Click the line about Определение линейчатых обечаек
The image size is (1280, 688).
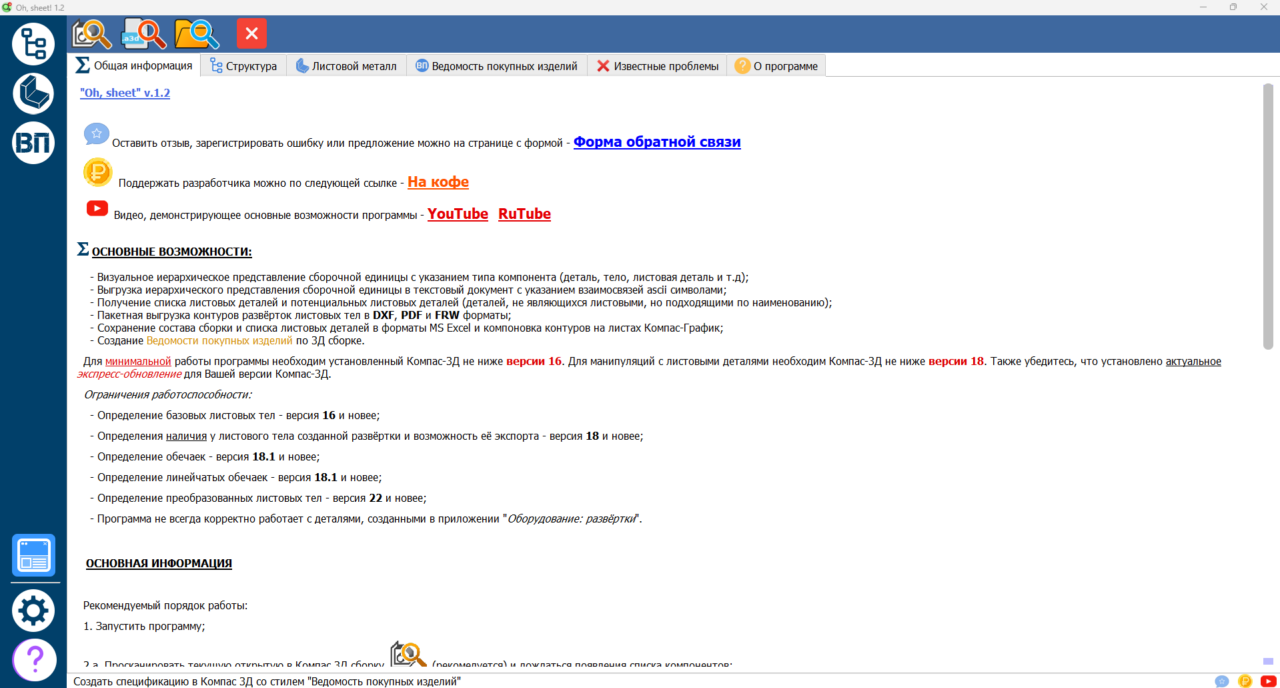tap(235, 477)
